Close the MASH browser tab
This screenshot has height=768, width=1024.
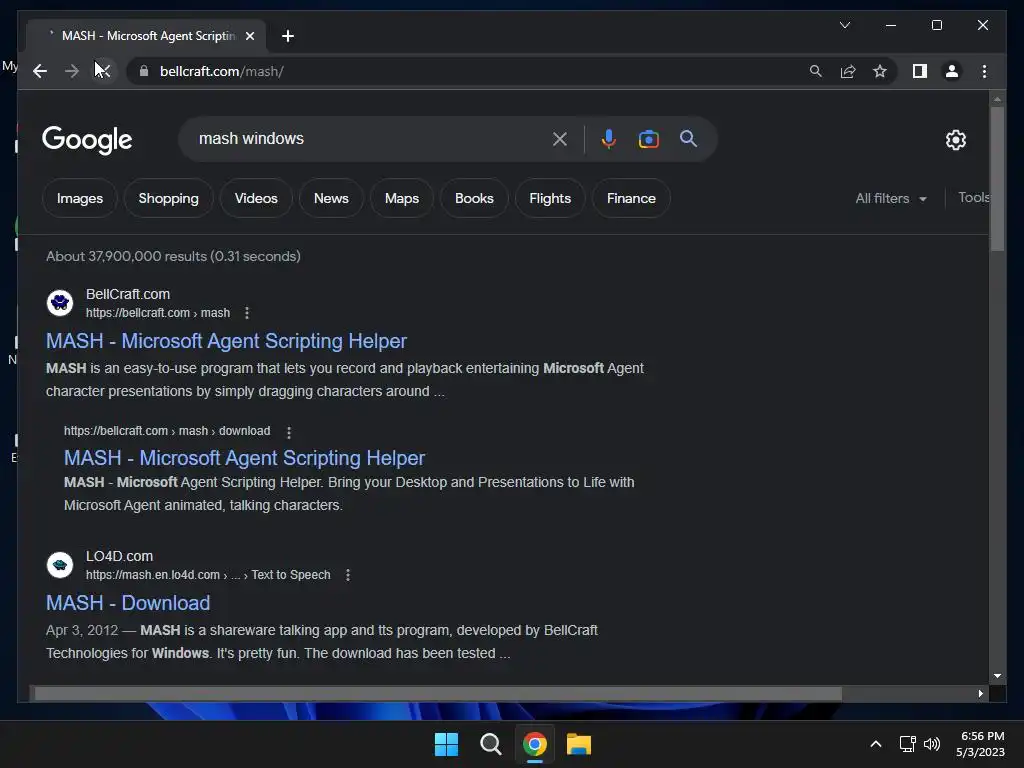coord(249,36)
